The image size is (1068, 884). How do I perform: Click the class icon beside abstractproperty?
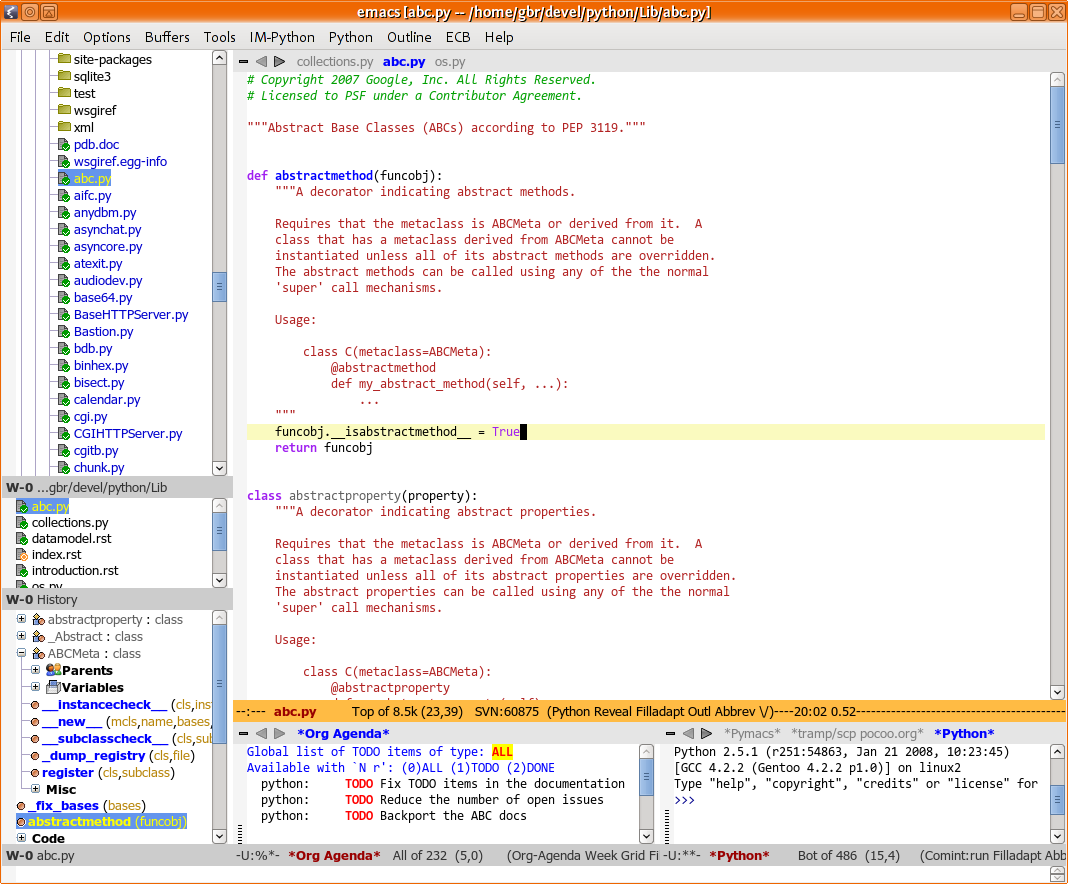(x=38, y=620)
